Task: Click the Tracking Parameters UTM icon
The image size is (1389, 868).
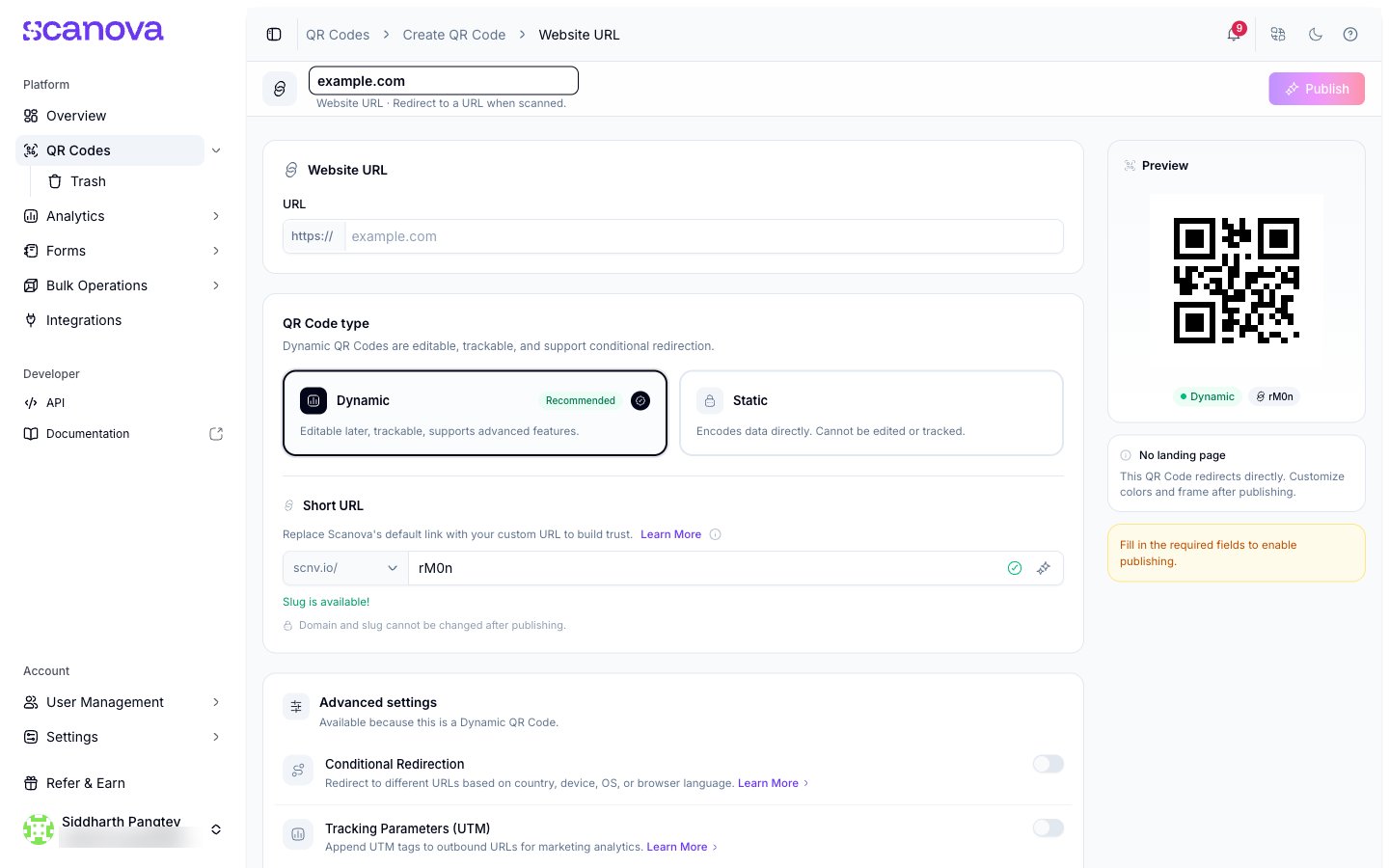Action: [x=298, y=834]
